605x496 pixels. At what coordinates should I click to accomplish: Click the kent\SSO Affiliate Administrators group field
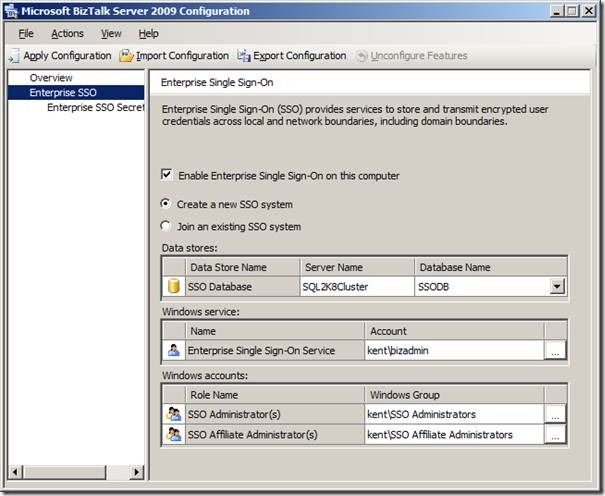(454, 435)
